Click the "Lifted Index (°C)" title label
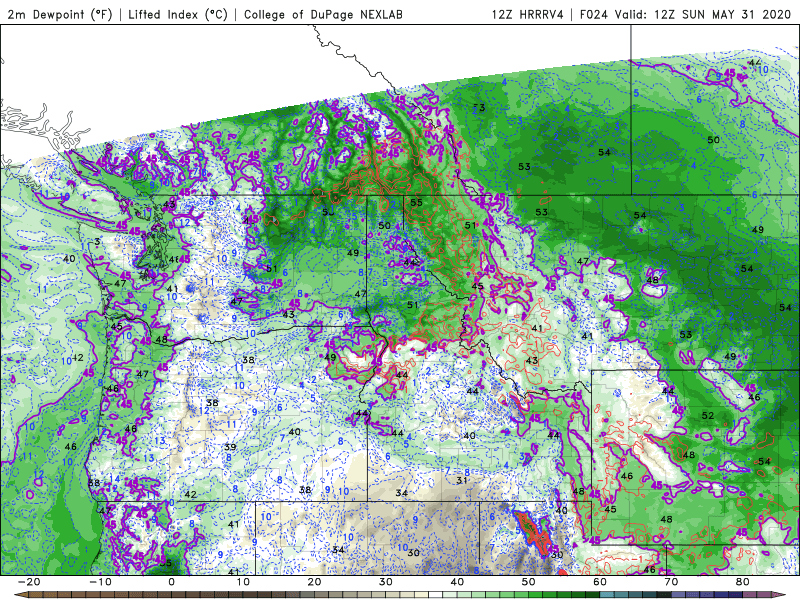This screenshot has width=800, height=600. pyautogui.click(x=178, y=14)
